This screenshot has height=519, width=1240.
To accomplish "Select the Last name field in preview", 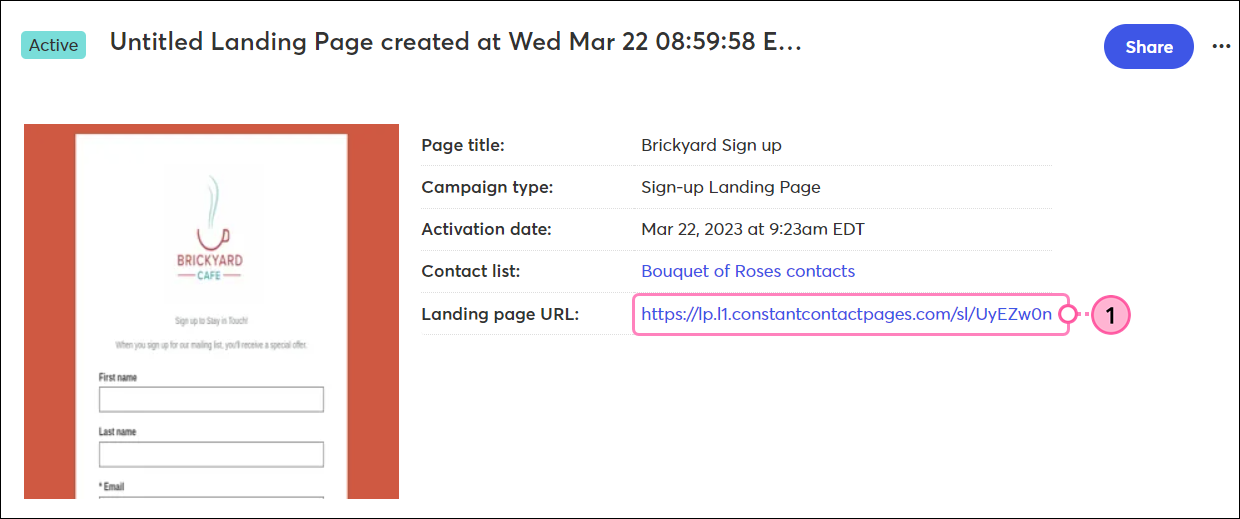I will [211, 454].
